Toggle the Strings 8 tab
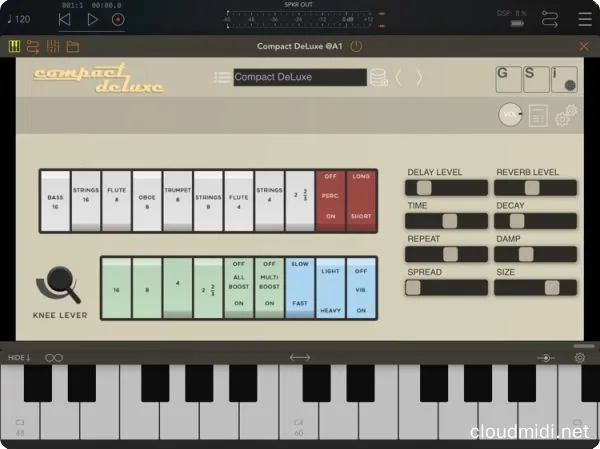The height and width of the screenshot is (449, 600). [208, 201]
